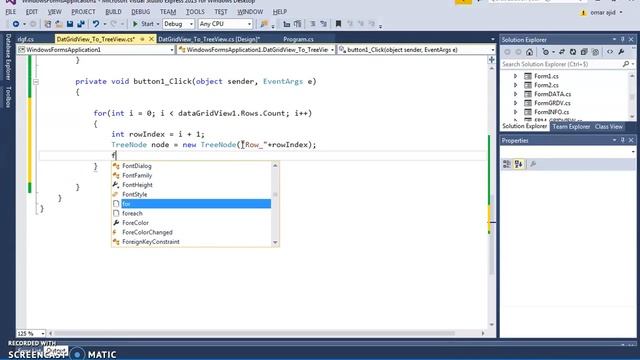Click the IntelliSense list scroll down arrow
This screenshot has width=640, height=360.
point(275,242)
